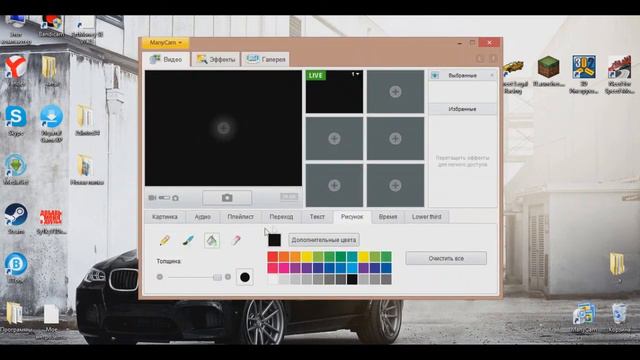
Task: Select the LIVE video source thumbnail
Action: (x=334, y=92)
